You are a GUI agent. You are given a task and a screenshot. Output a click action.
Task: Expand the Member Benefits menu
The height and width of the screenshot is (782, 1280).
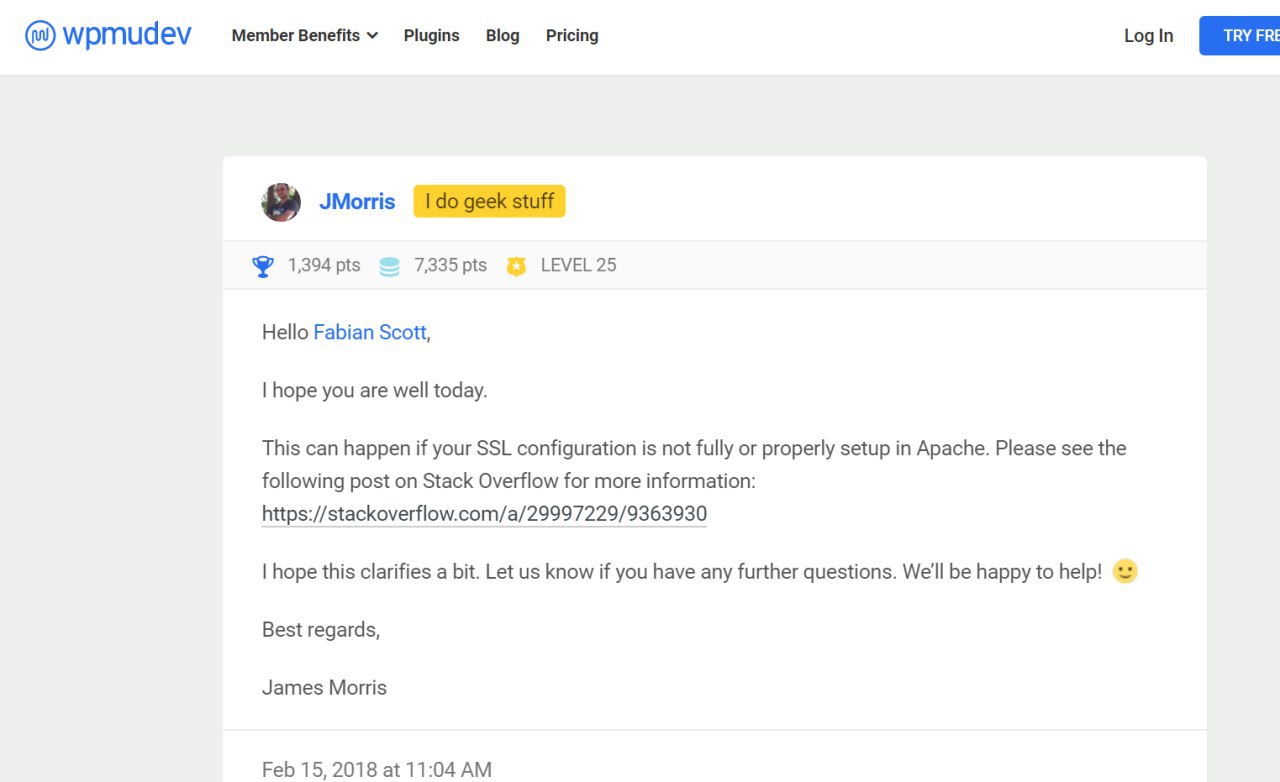pos(305,35)
